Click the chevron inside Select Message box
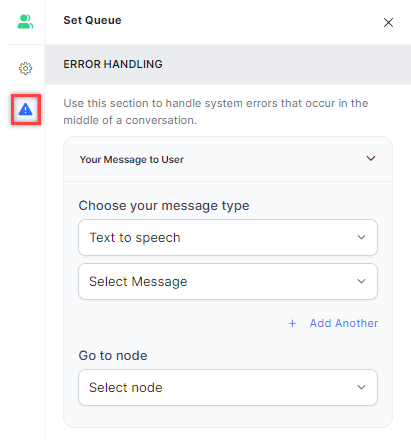This screenshot has height=440, width=411. [361, 281]
